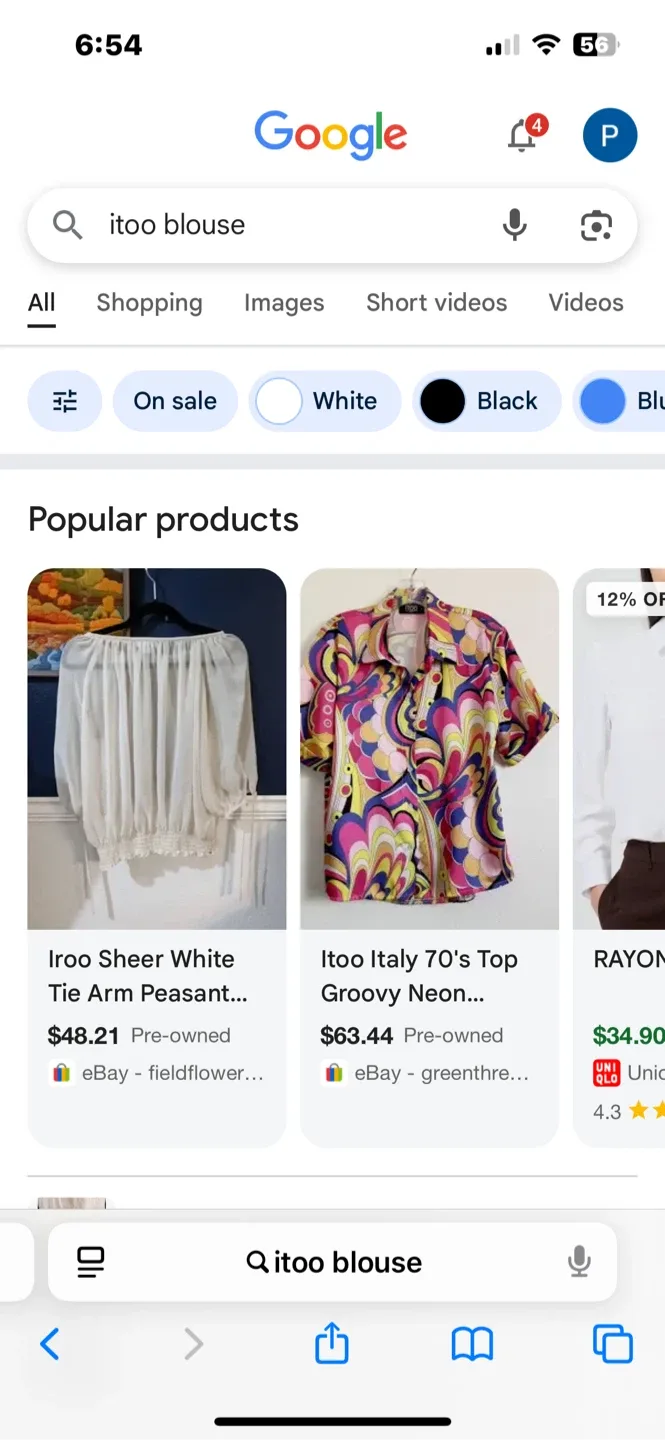Open Safari page settings menu icon
This screenshot has height=1440, width=665.
pyautogui.click(x=91, y=1262)
